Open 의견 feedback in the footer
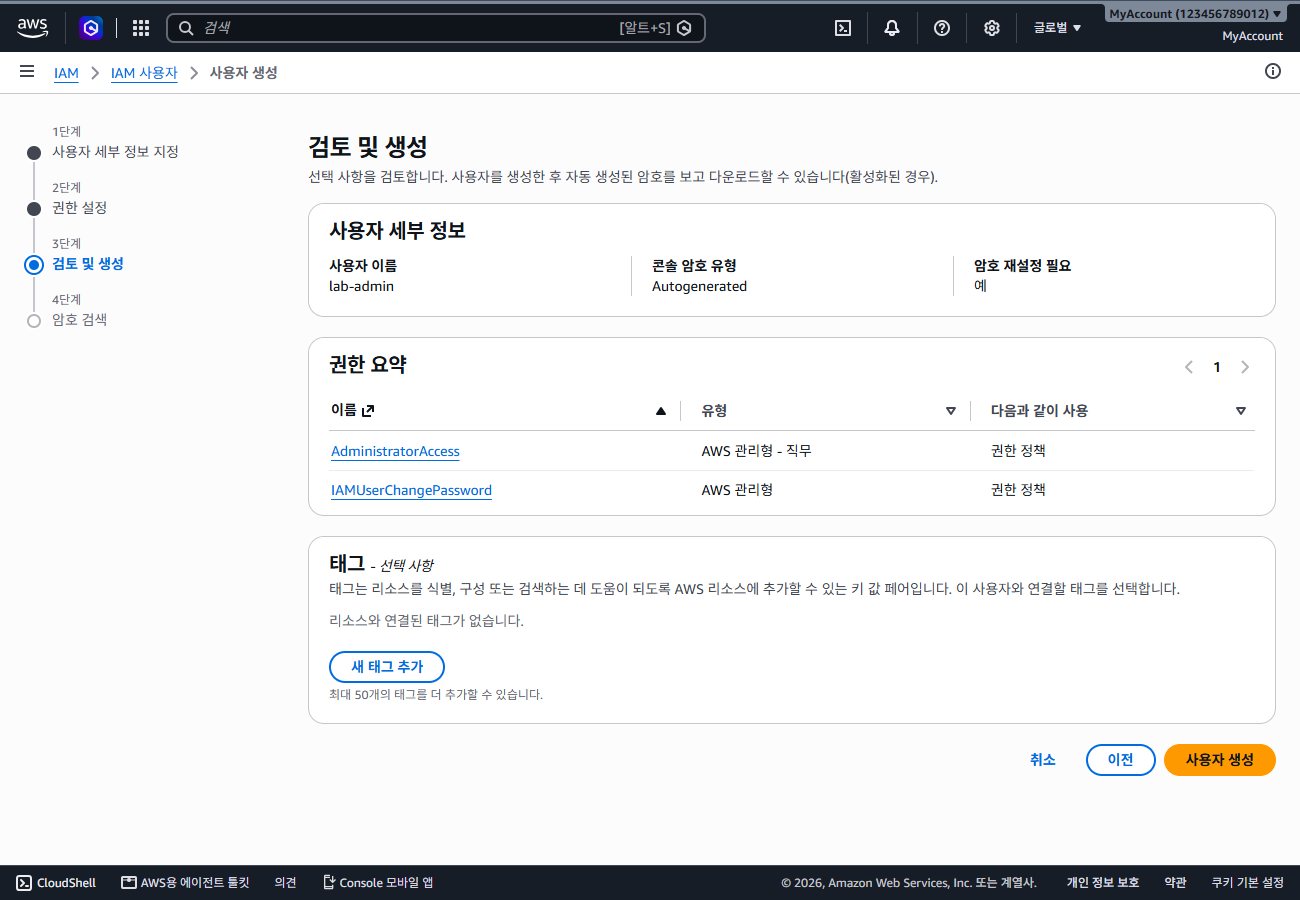 (286, 883)
